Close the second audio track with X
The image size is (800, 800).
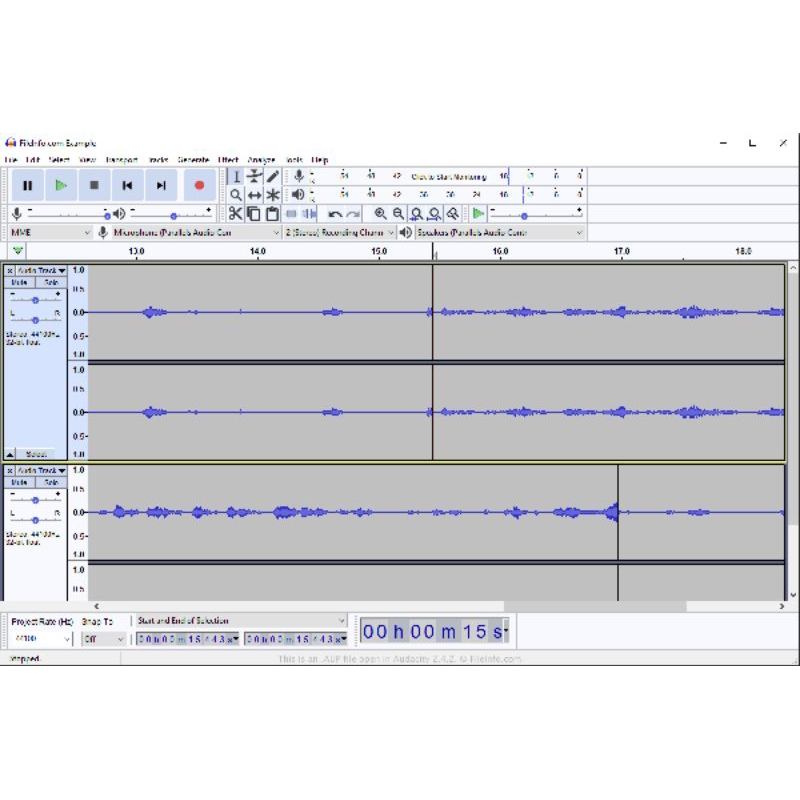10,470
